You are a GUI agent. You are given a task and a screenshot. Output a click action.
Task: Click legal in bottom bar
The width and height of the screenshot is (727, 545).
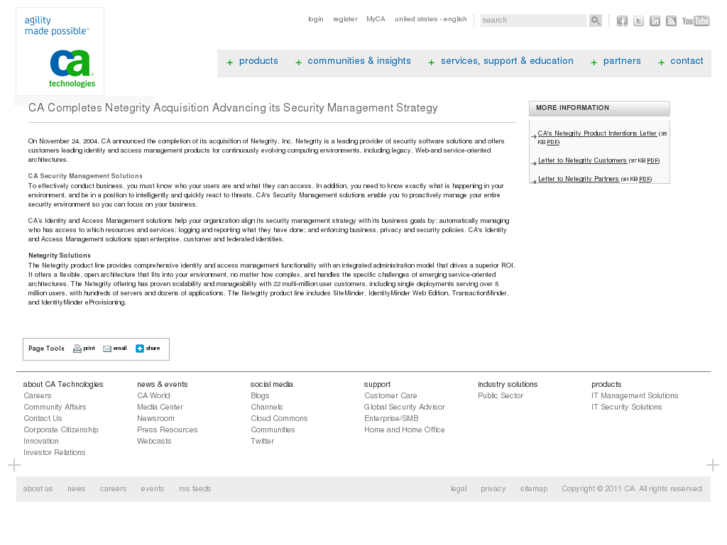pos(459,489)
